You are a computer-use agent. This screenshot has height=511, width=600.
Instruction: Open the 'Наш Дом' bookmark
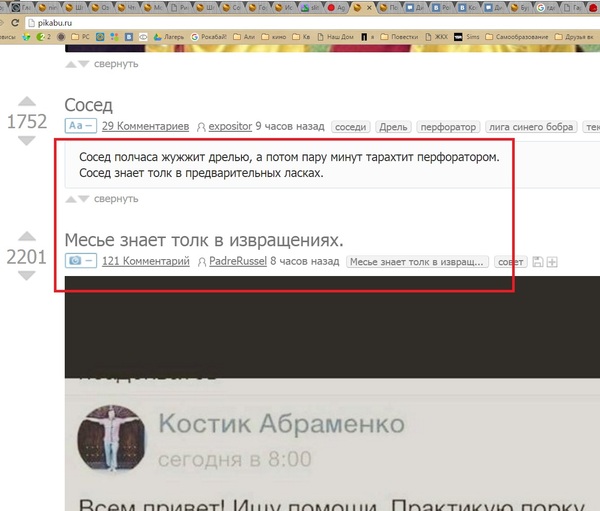coord(336,37)
